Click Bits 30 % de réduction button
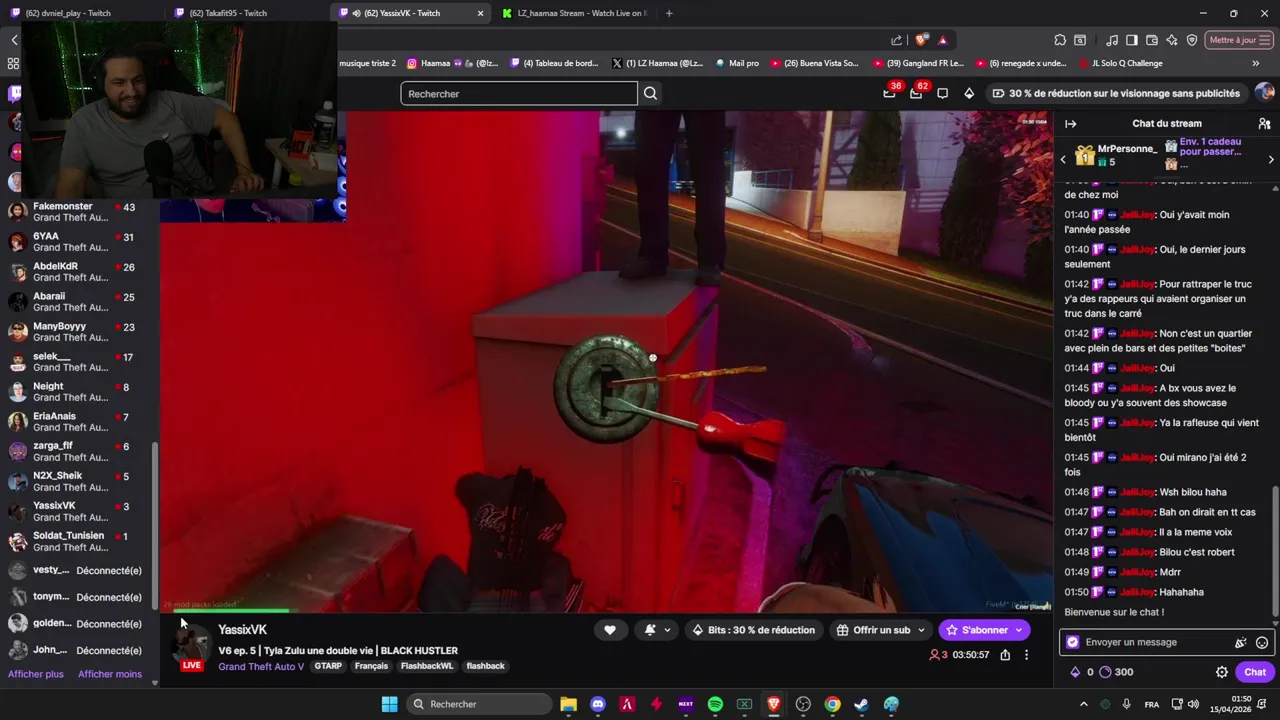Viewport: 1280px width, 720px height. pyautogui.click(x=753, y=630)
